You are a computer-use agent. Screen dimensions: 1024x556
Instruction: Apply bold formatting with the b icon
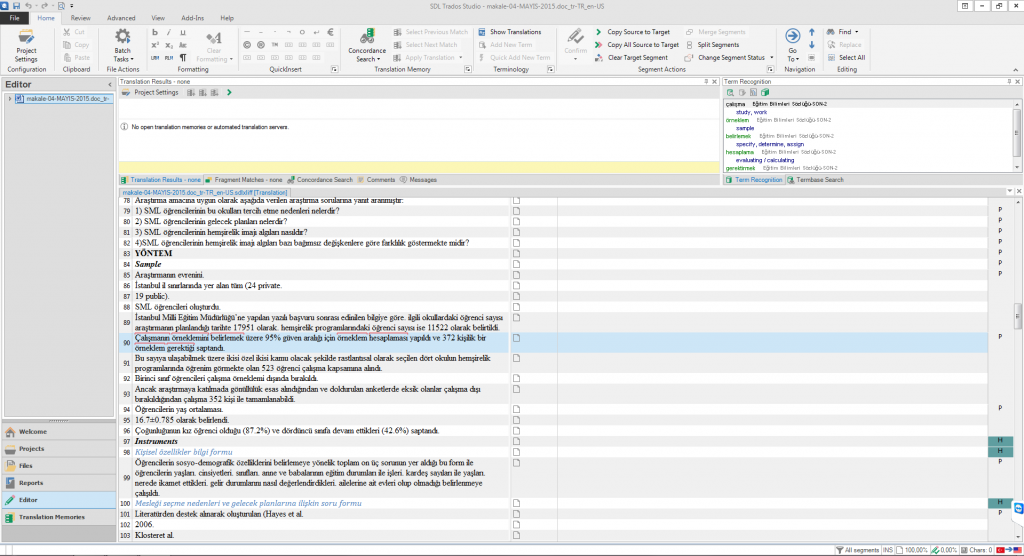(155, 32)
